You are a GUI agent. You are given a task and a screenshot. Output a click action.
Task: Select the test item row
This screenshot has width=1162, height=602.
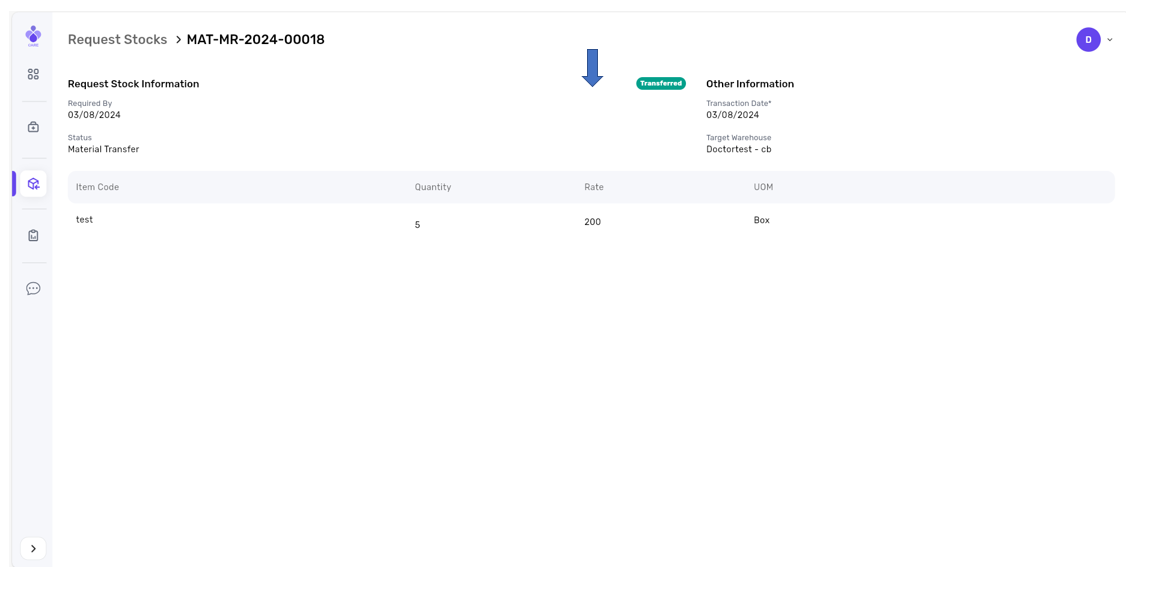(85, 220)
